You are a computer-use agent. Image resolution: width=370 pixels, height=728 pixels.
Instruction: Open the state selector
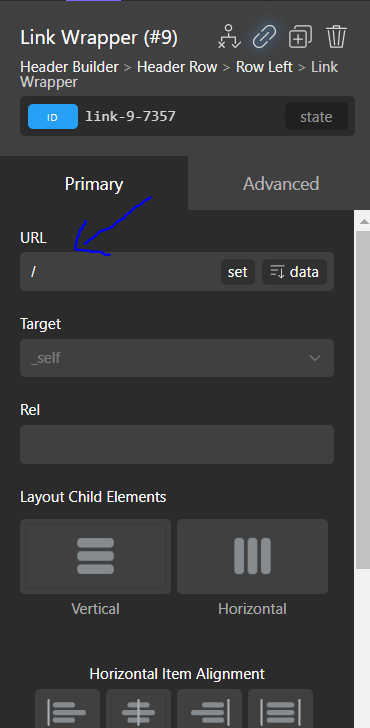316,116
